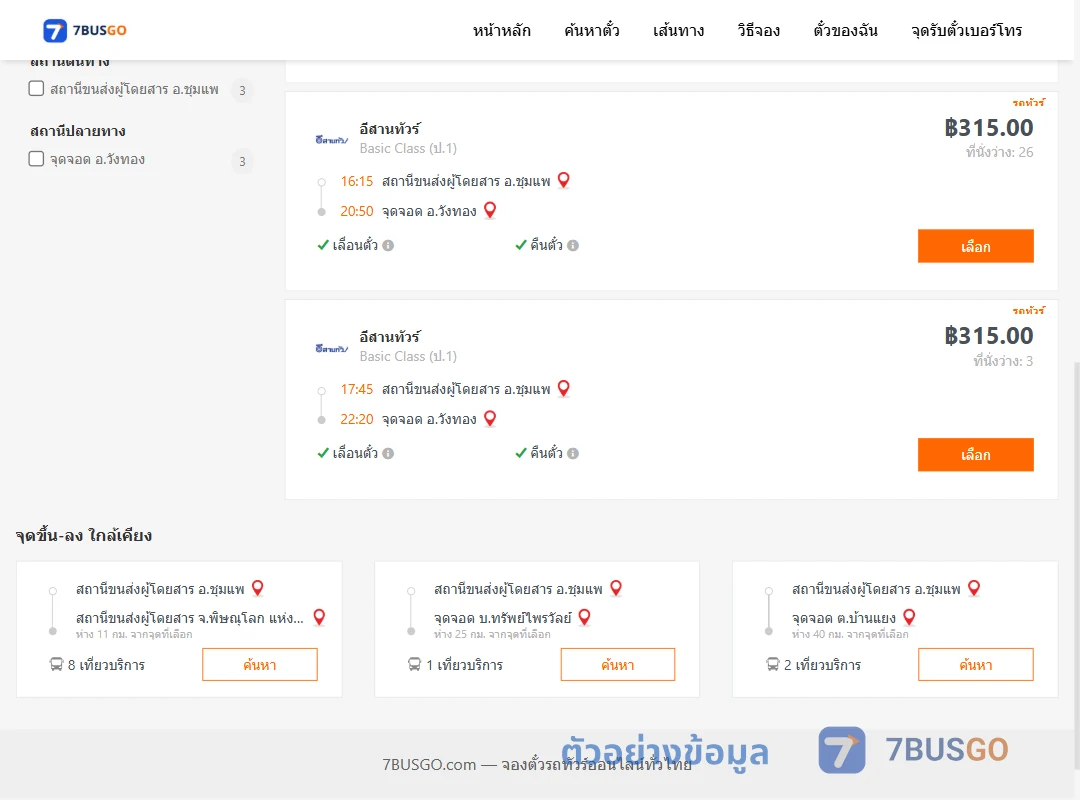
Task: Open the จุดรับตั๋วเบอร์โทร menu item
Action: (x=966, y=30)
